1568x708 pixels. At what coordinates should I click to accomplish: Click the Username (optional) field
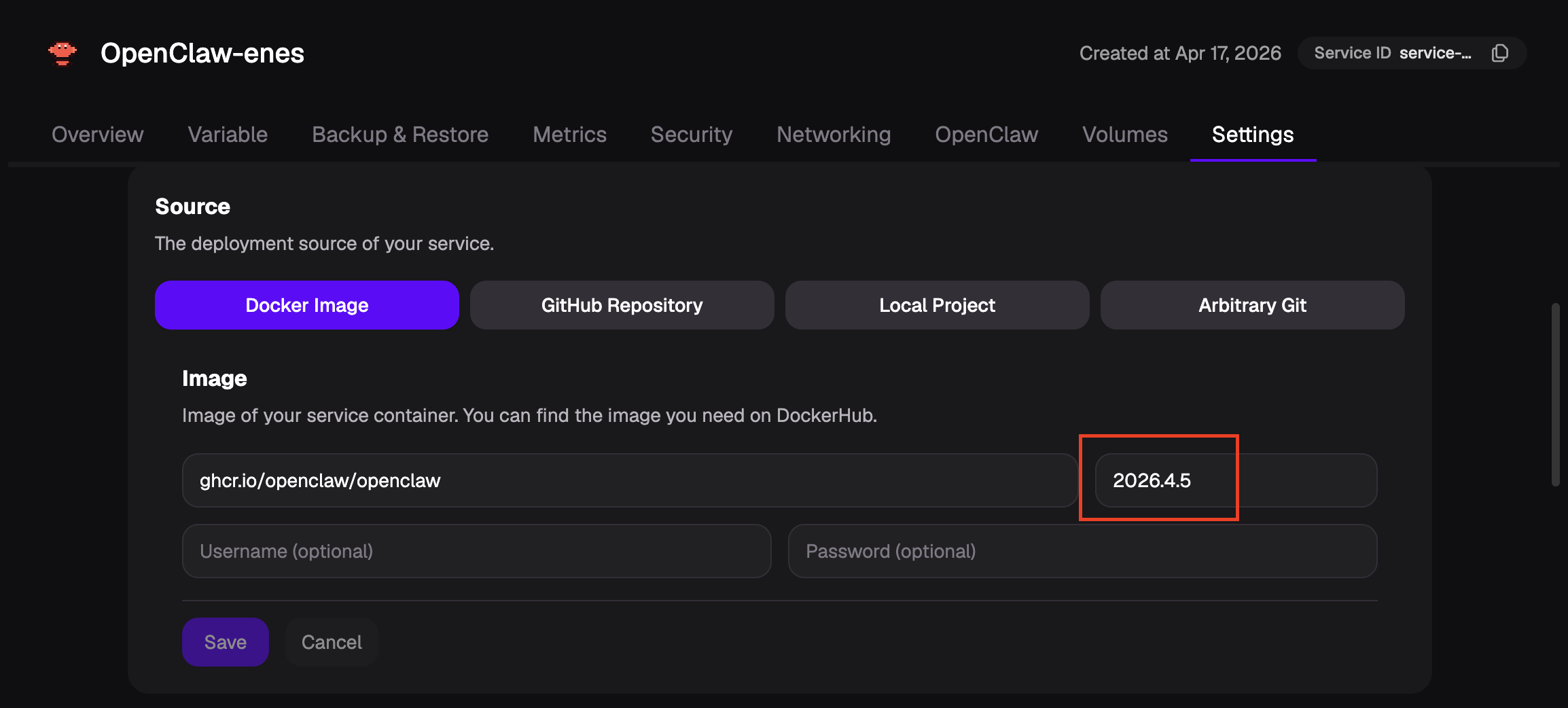477,551
